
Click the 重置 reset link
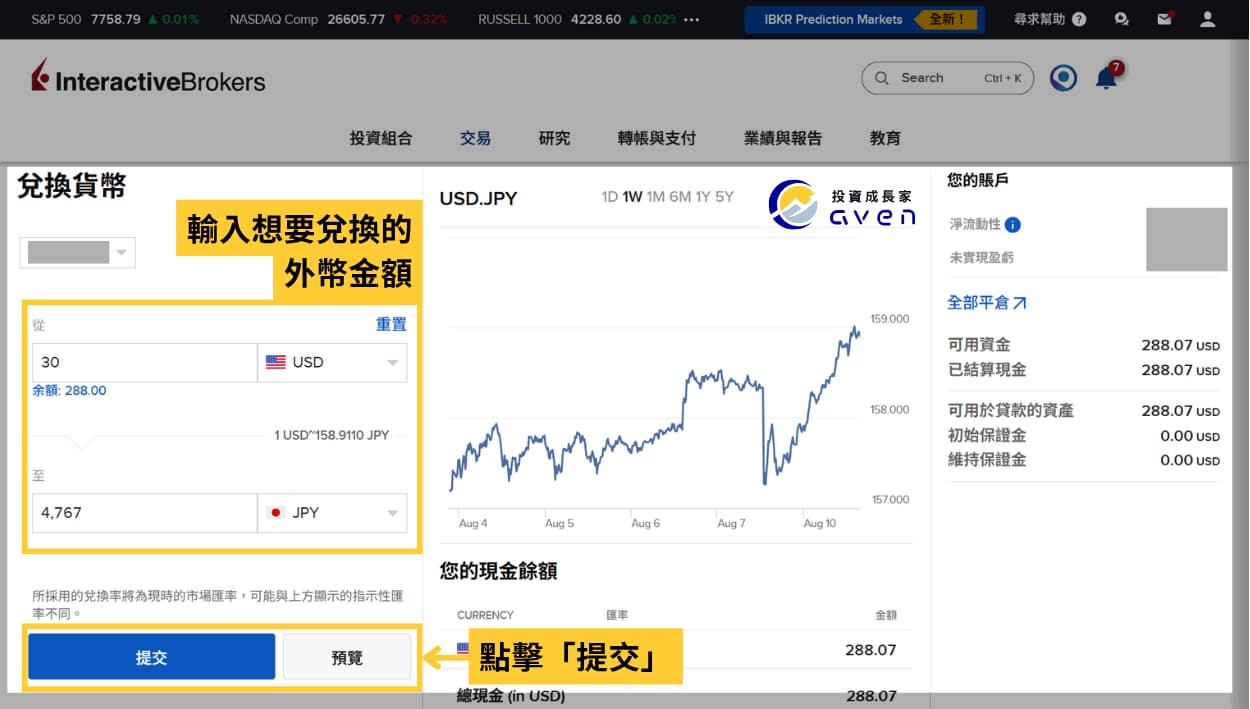(x=391, y=324)
